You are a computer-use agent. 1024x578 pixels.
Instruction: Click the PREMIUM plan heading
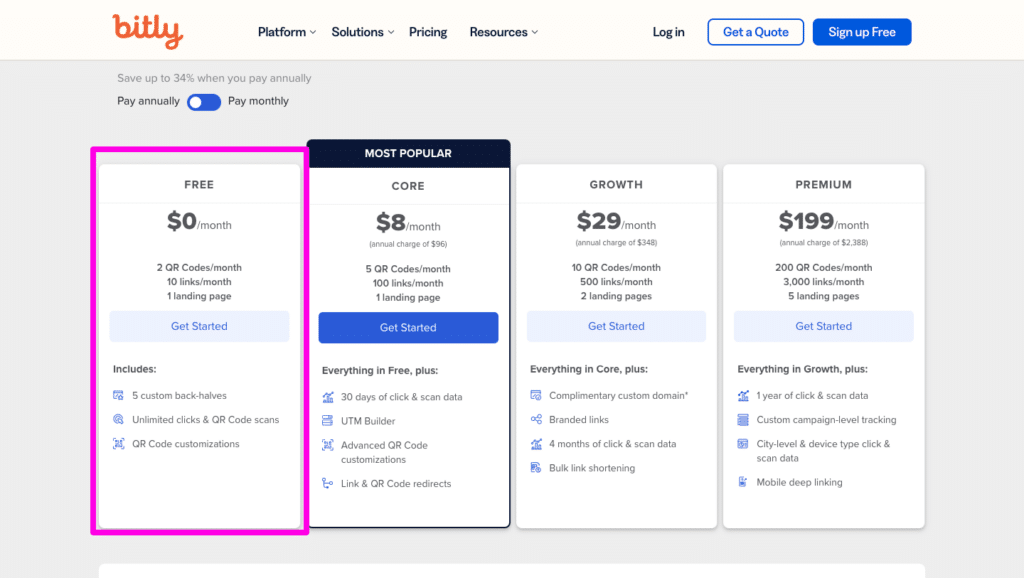pyautogui.click(x=824, y=185)
